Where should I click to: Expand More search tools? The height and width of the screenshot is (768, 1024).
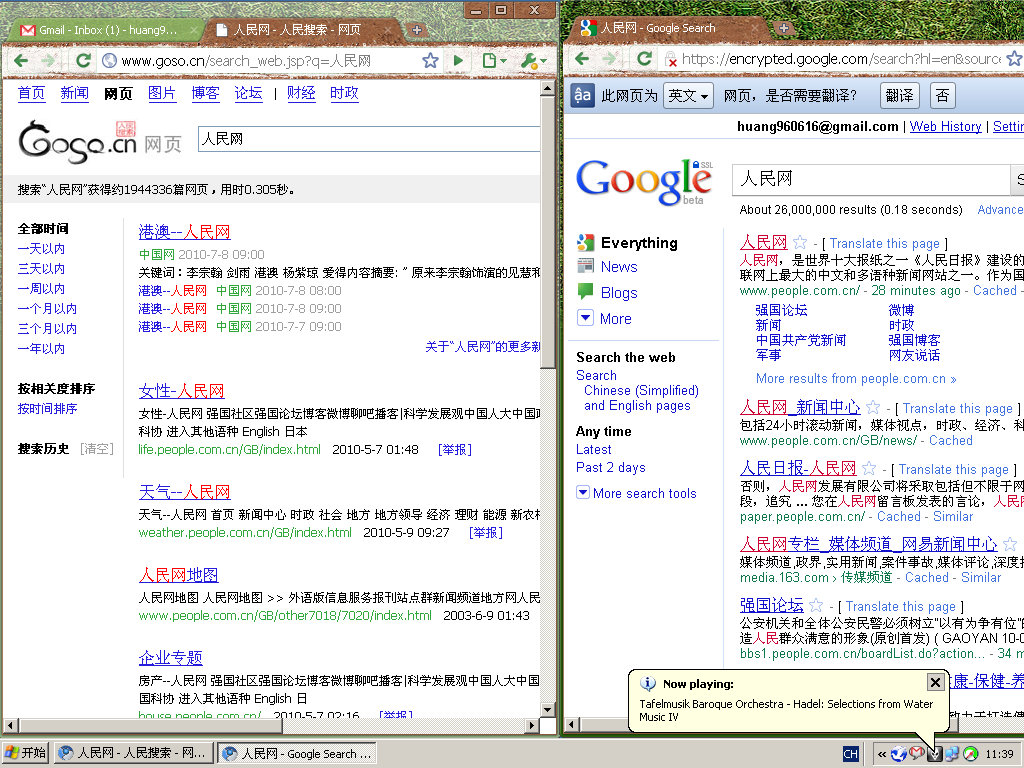[x=645, y=493]
